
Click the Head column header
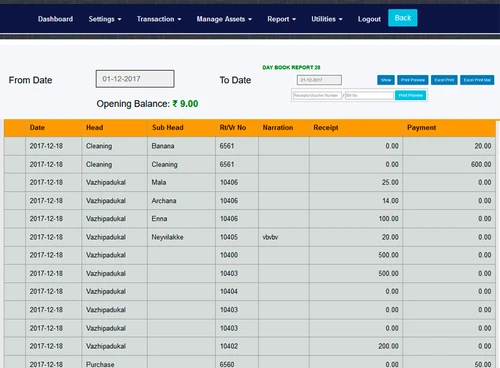(x=114, y=128)
